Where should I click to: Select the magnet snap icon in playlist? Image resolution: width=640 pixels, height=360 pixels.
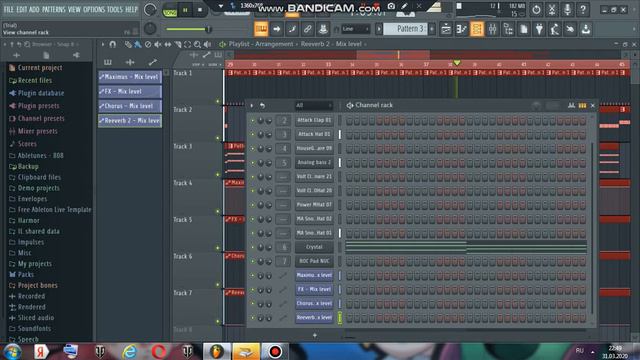click(113, 44)
